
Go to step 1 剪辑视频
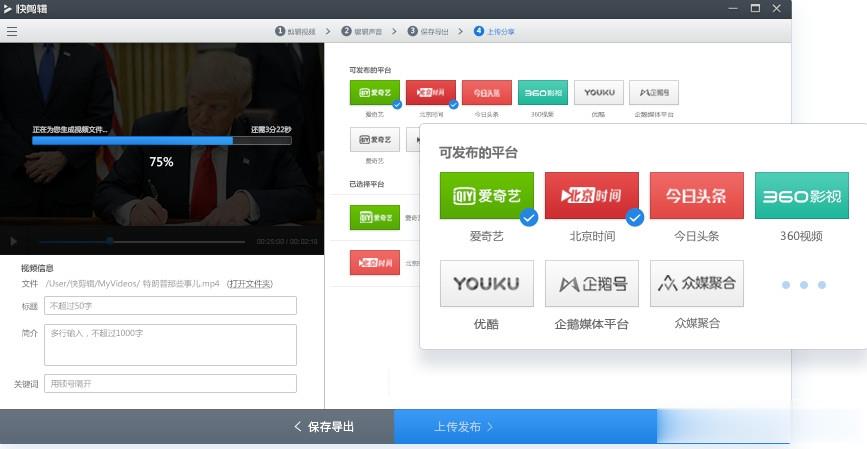point(296,31)
